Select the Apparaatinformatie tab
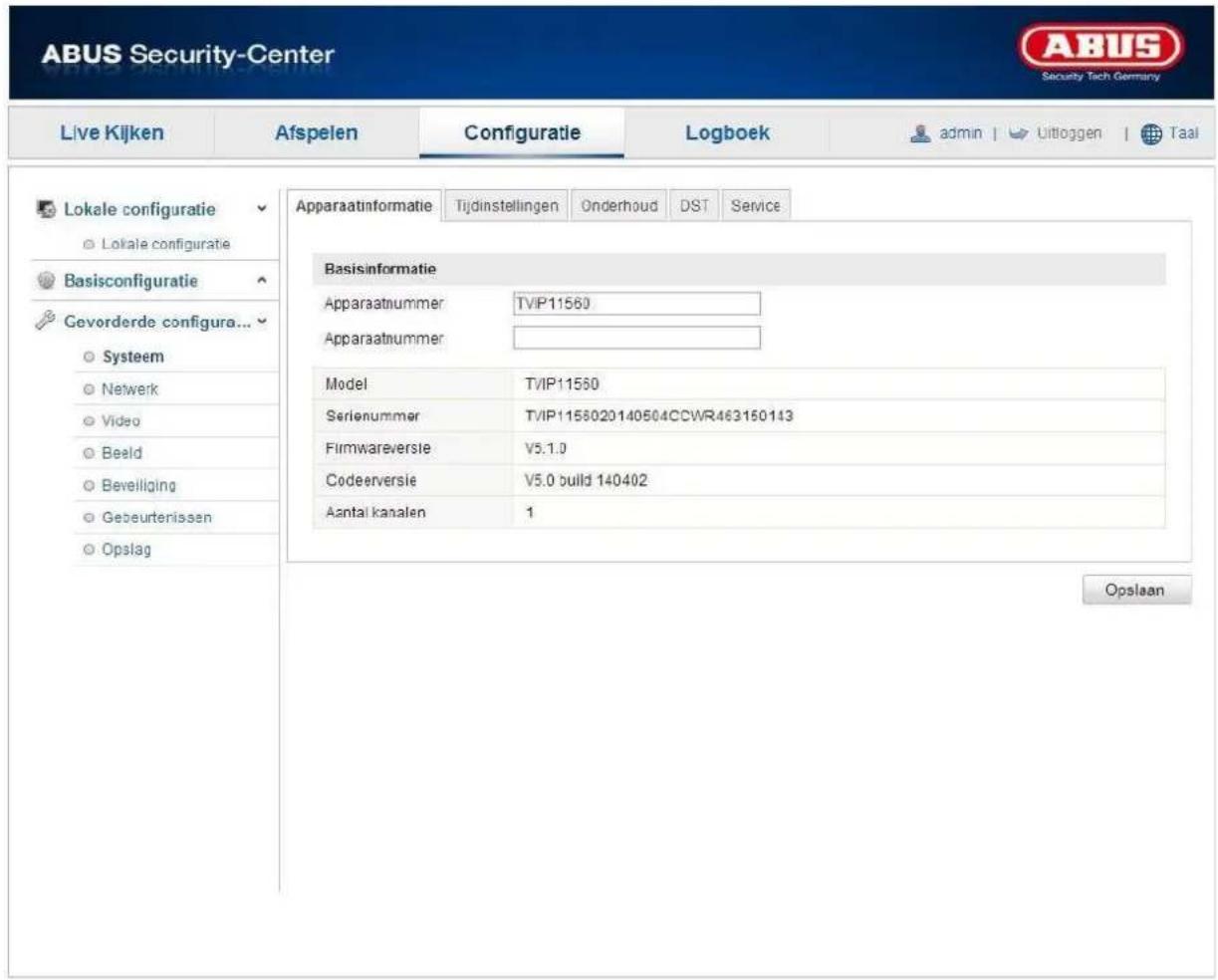1218x980 pixels. (x=365, y=206)
